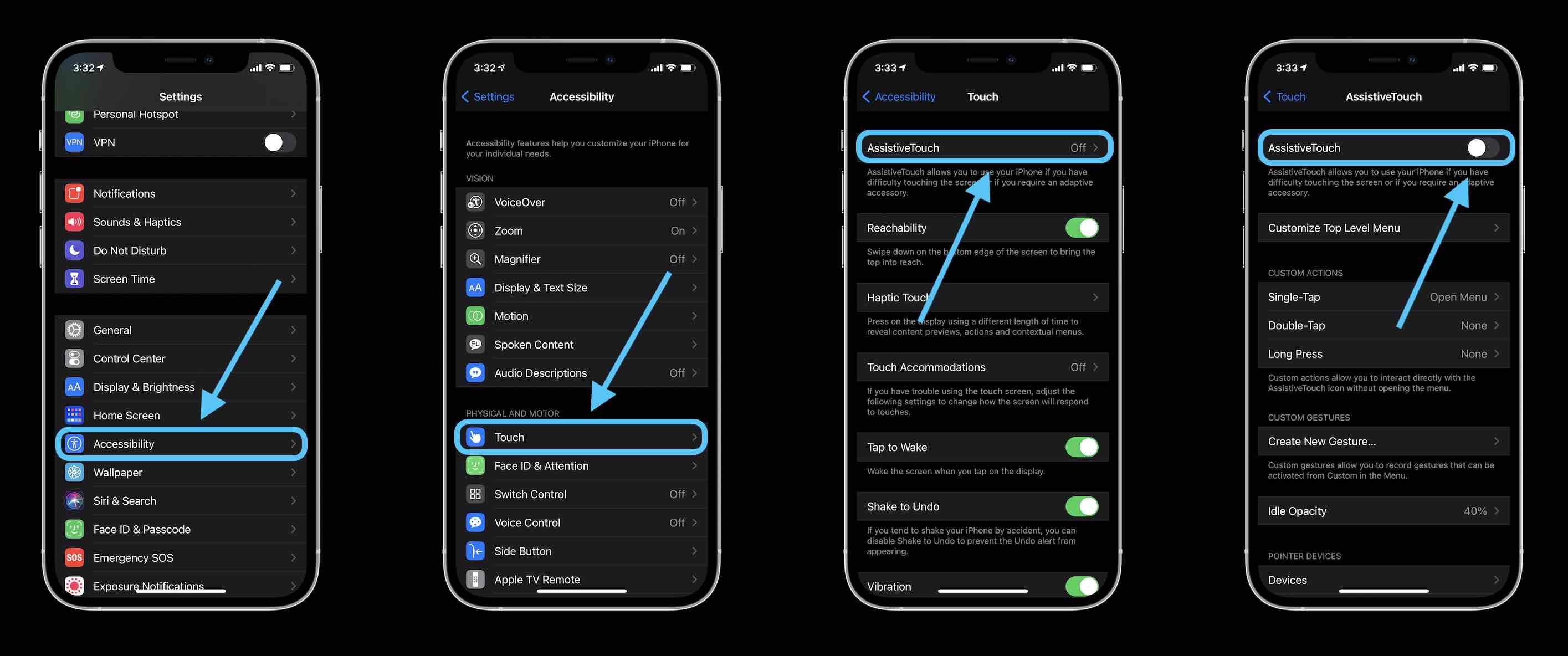The image size is (1568, 656).
Task: Tap the Voice Control settings icon
Action: click(x=476, y=522)
